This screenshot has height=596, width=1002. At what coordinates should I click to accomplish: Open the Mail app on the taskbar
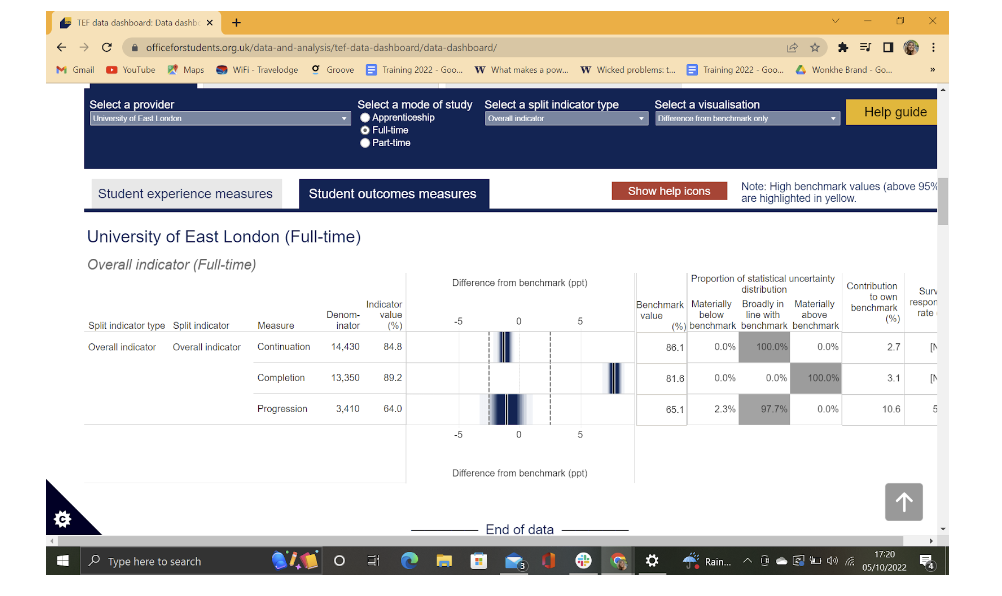[x=514, y=561]
